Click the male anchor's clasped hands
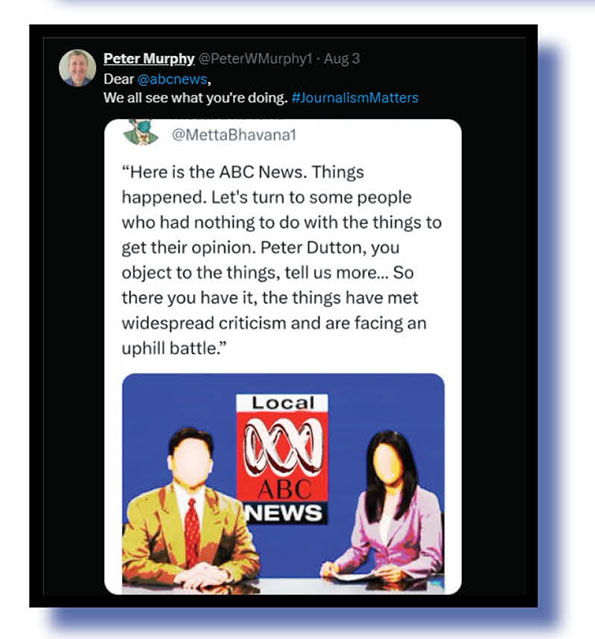The height and width of the screenshot is (639, 595). 202,577
